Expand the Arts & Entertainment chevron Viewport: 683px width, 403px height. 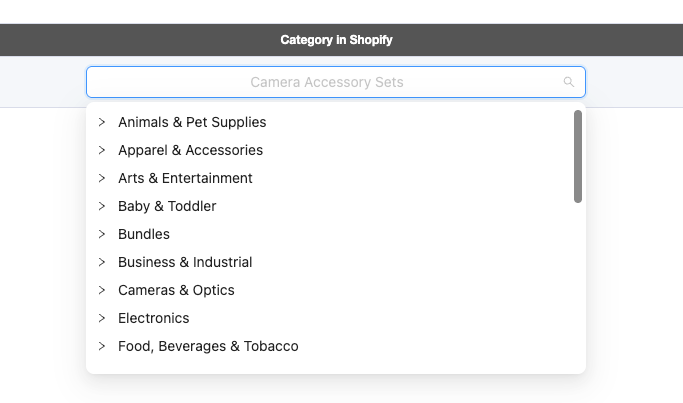point(102,178)
